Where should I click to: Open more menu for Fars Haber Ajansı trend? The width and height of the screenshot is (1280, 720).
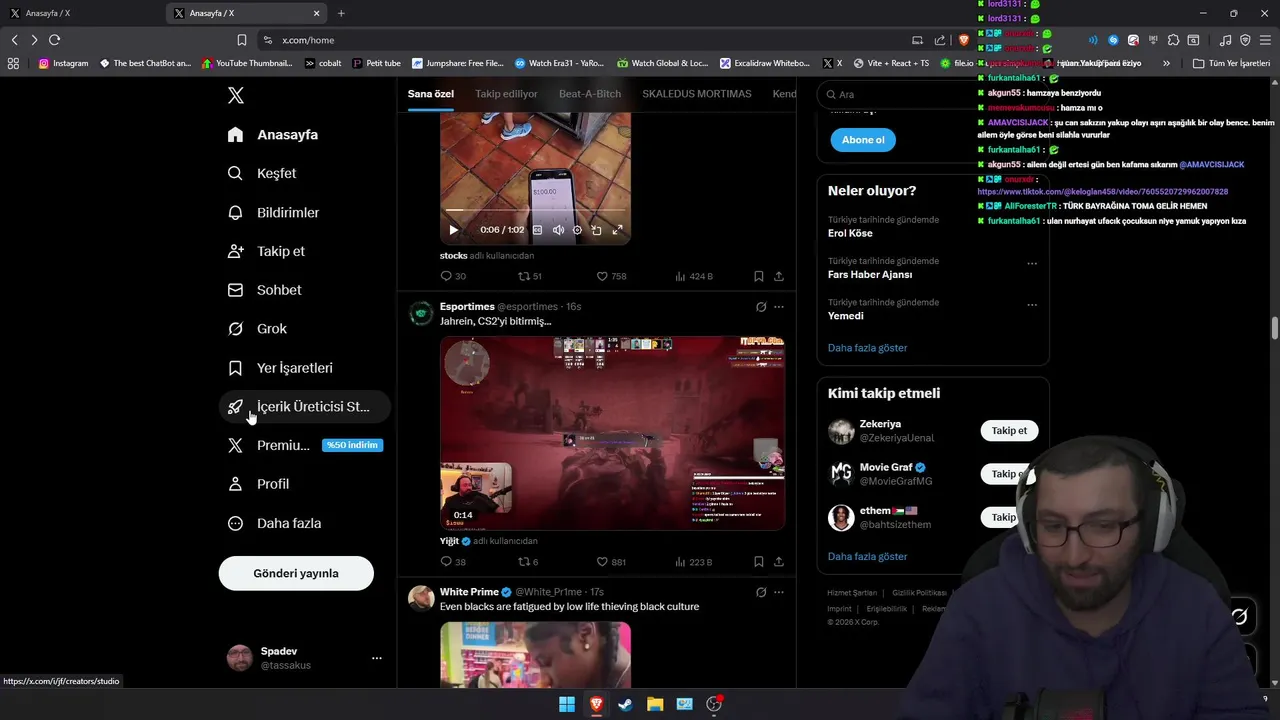[1032, 264]
